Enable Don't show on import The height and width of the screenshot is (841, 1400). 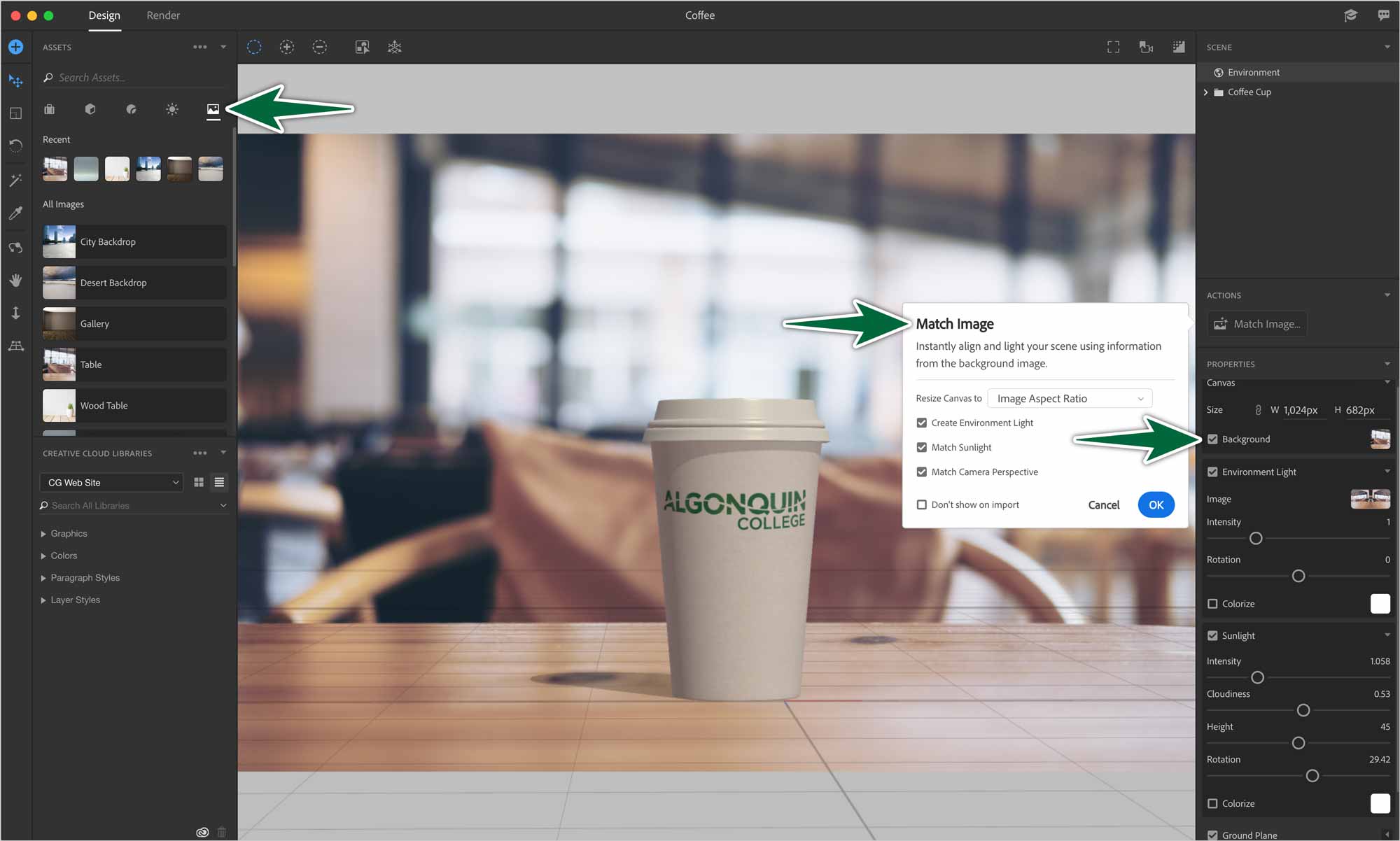tap(922, 504)
